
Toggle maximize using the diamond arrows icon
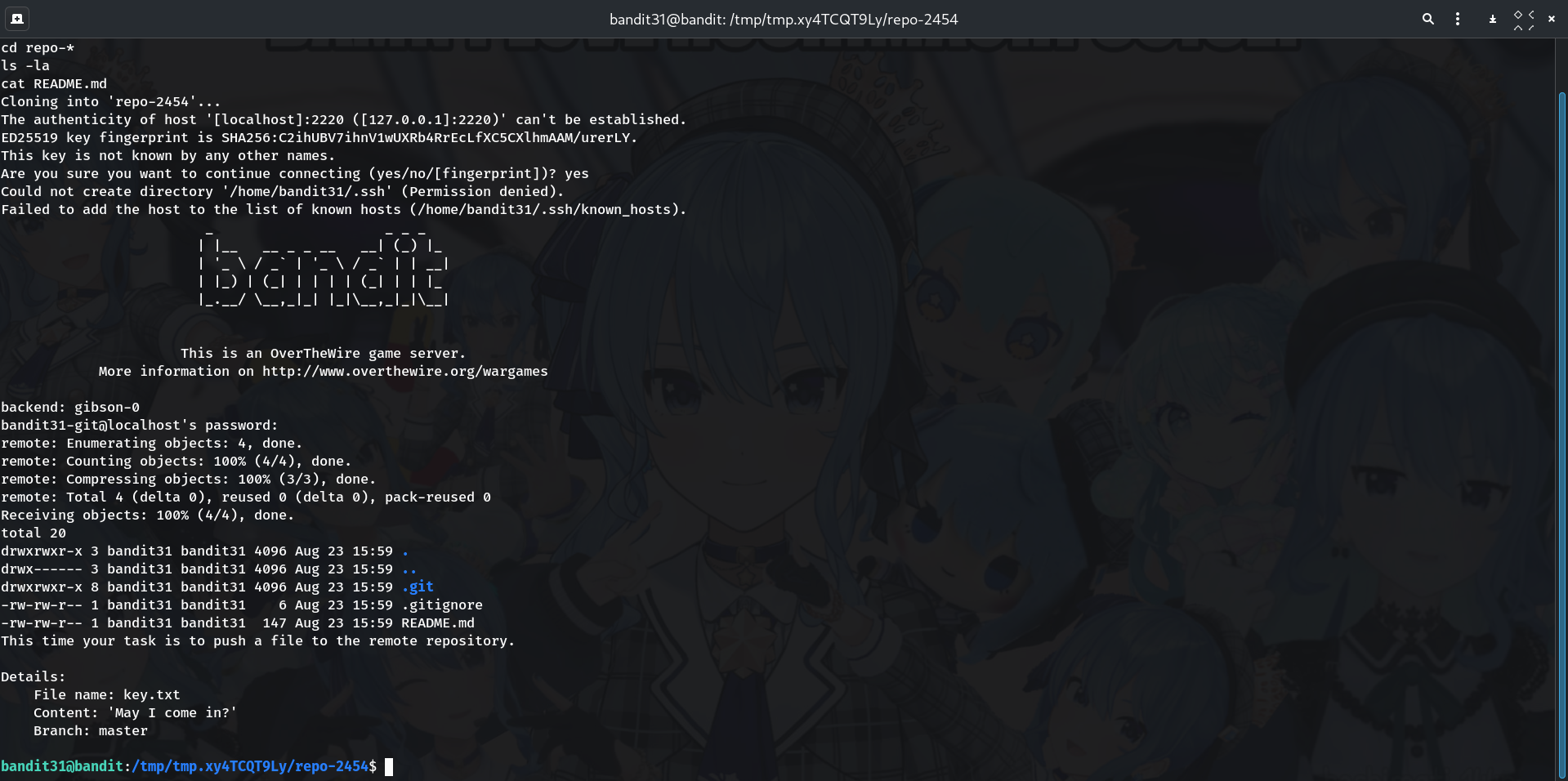coord(1523,19)
